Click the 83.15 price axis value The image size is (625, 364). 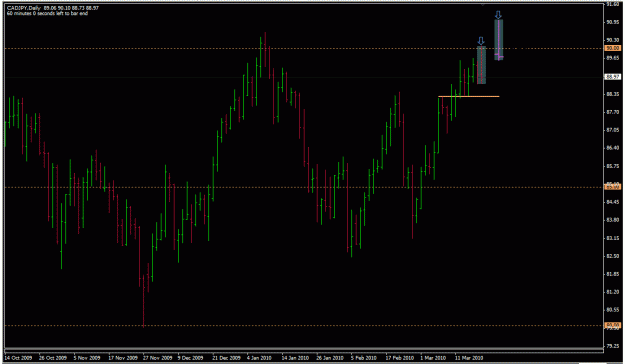613,238
